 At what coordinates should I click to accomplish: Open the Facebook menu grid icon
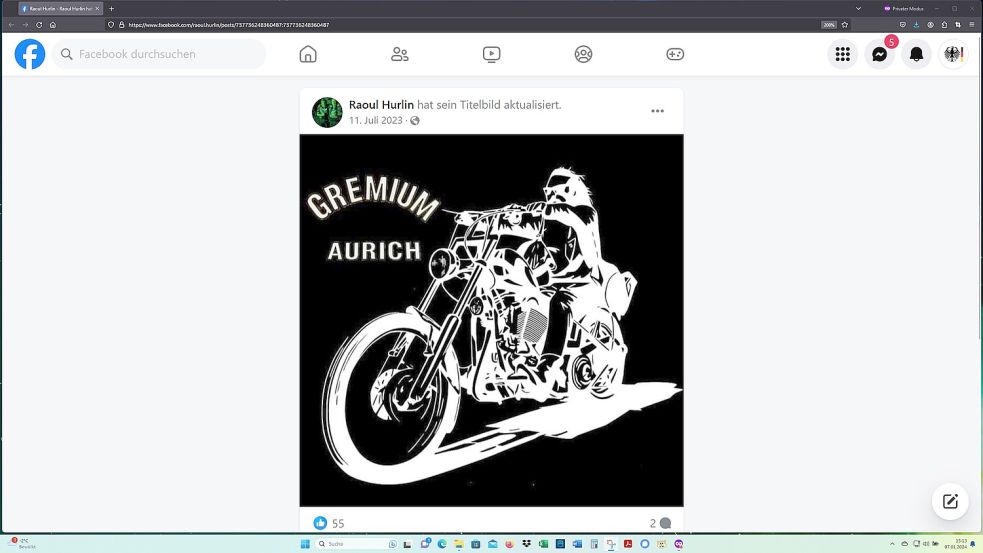coord(843,54)
